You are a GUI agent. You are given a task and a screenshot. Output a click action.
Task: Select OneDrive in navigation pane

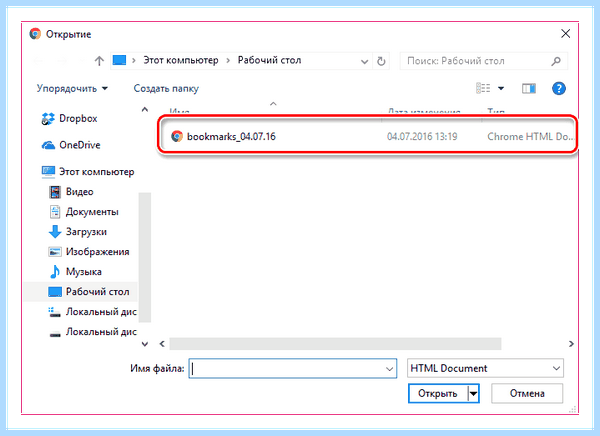[80, 145]
